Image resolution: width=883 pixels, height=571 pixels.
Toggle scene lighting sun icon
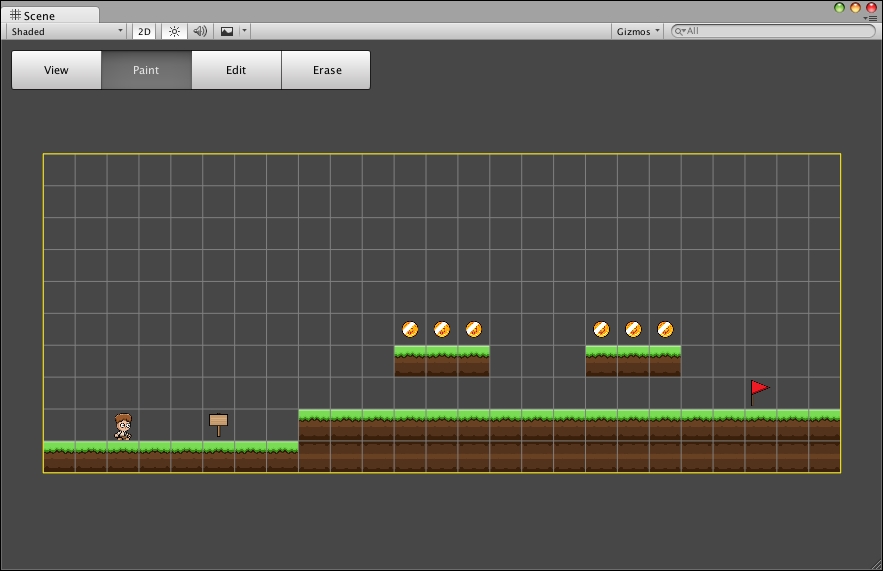coord(175,32)
